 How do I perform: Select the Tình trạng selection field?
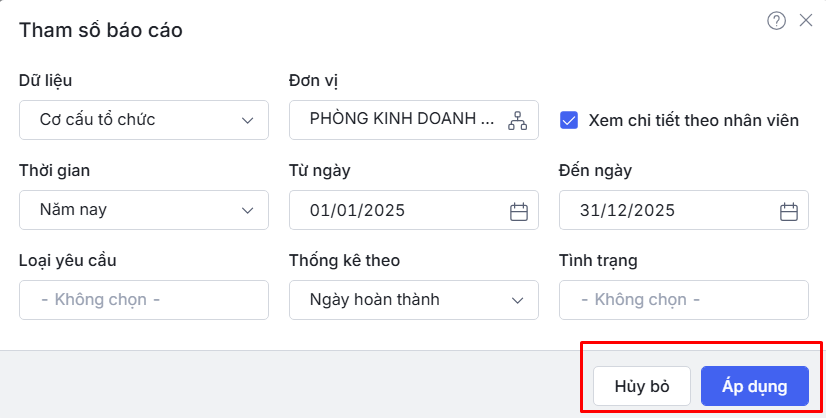[x=683, y=300]
